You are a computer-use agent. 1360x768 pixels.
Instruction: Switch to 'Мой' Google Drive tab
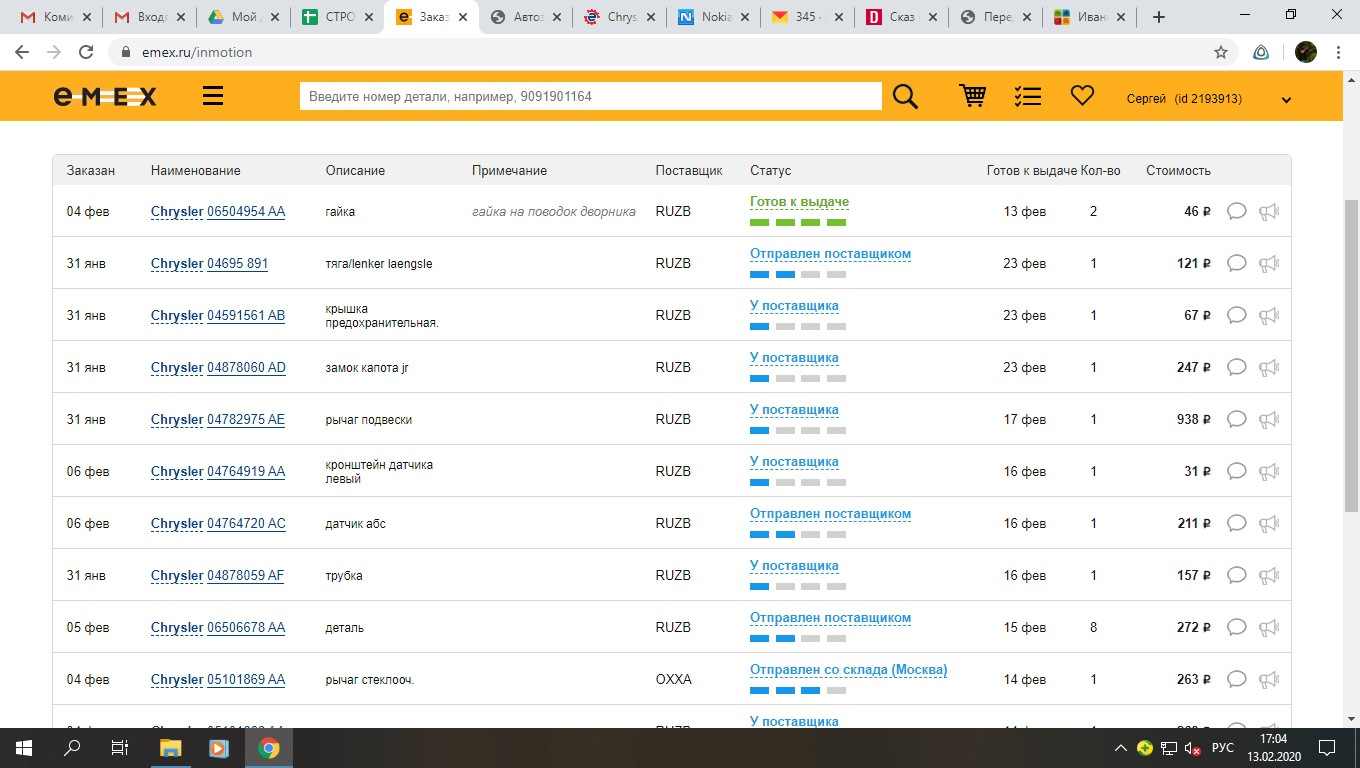point(242,17)
